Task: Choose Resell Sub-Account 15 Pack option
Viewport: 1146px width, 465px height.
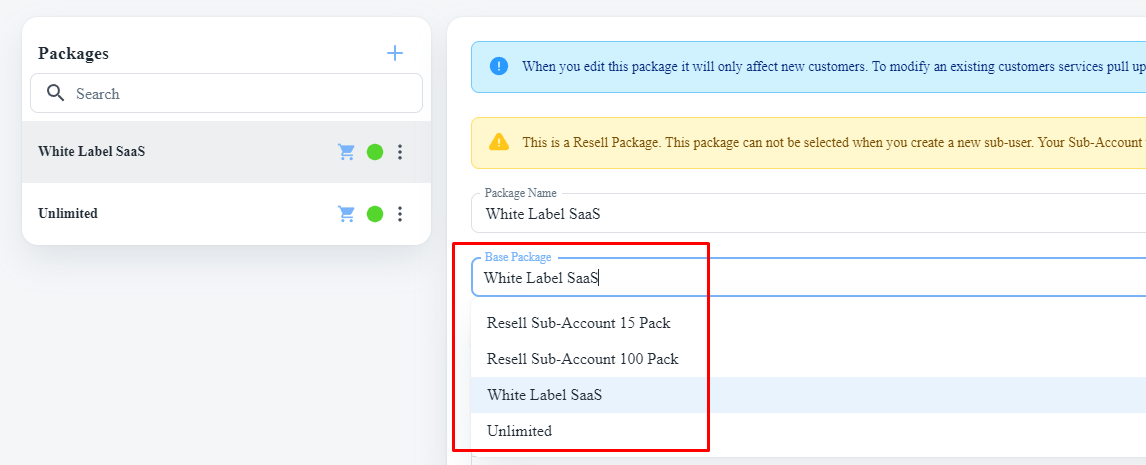Action: point(578,323)
